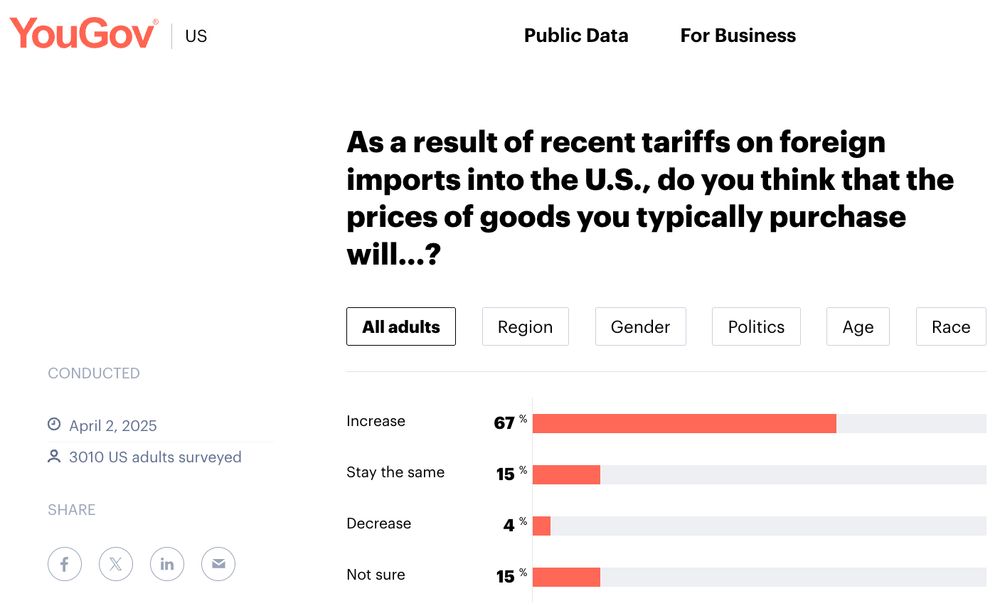
Task: Filter results by Age
Action: point(858,327)
